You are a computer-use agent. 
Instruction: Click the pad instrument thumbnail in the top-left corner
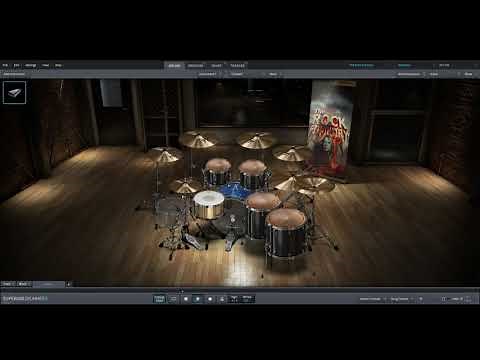[x=14, y=93]
